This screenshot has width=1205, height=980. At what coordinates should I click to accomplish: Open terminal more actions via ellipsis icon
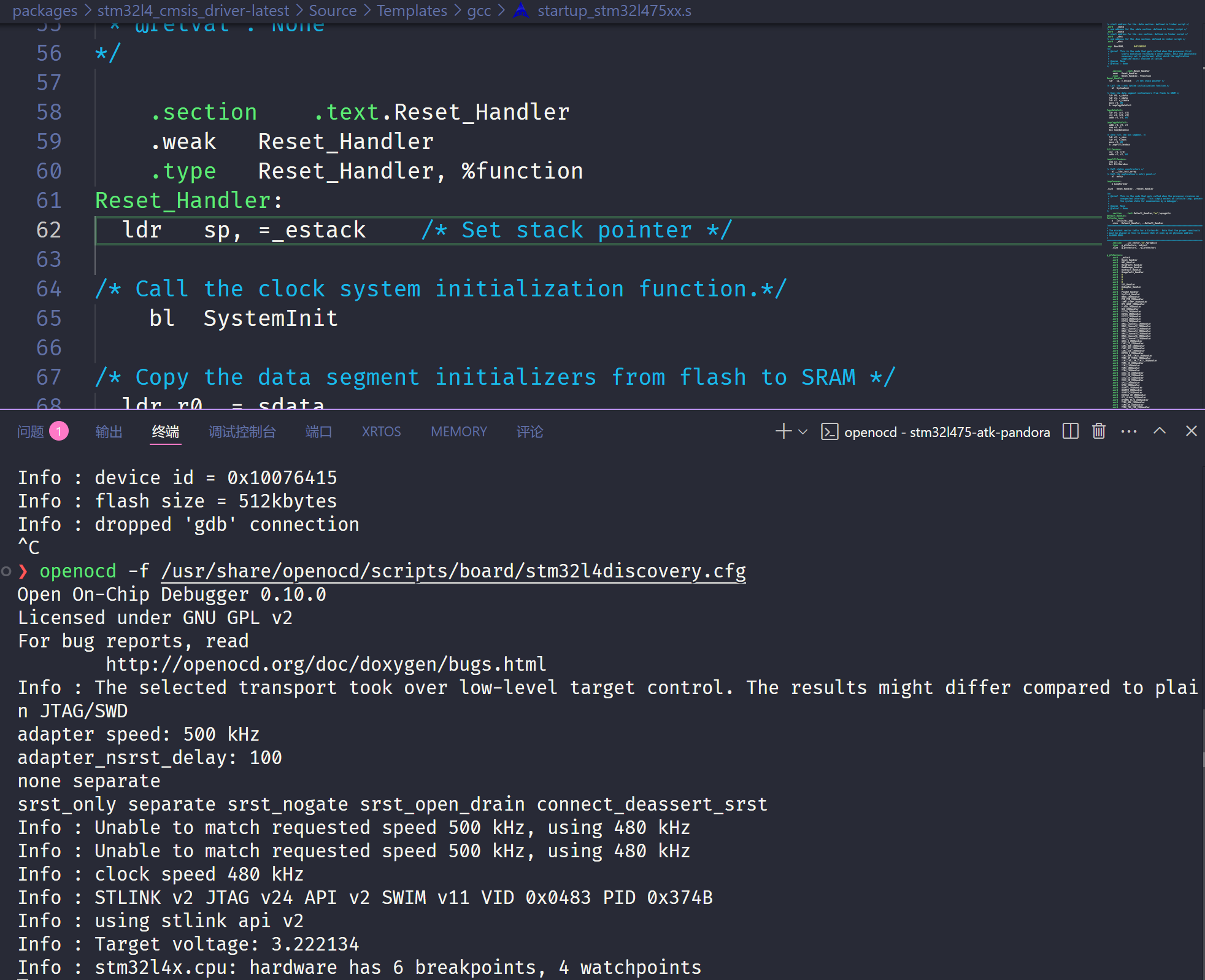tap(1128, 431)
